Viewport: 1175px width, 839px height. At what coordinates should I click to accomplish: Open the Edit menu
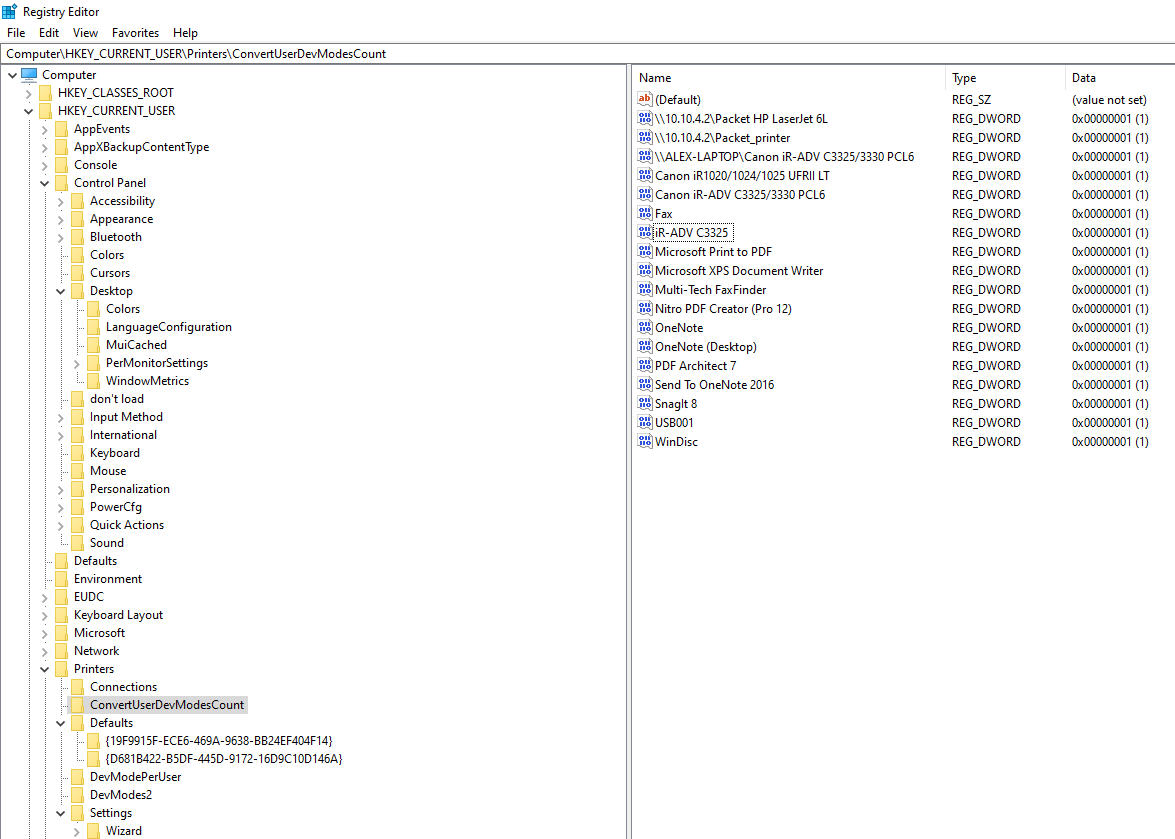(x=49, y=33)
